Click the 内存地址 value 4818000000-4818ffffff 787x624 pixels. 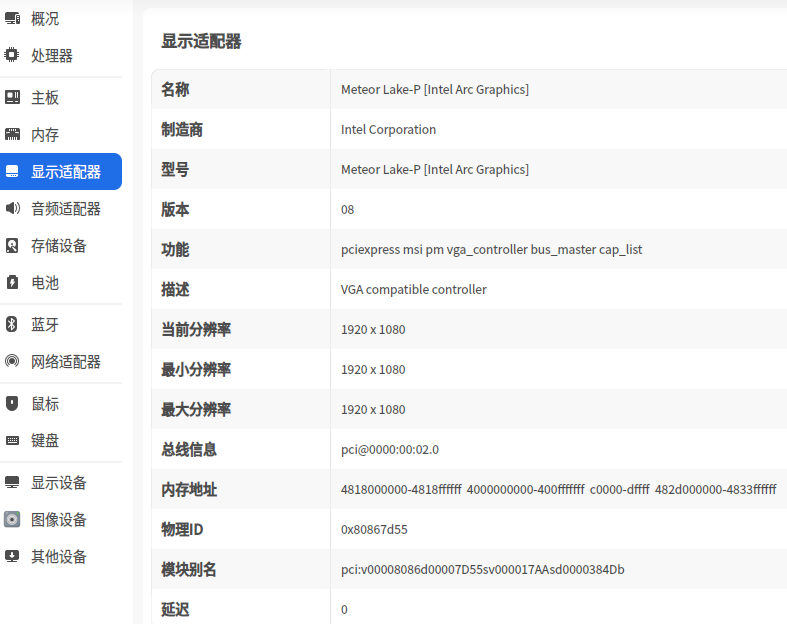pyautogui.click(x=559, y=489)
